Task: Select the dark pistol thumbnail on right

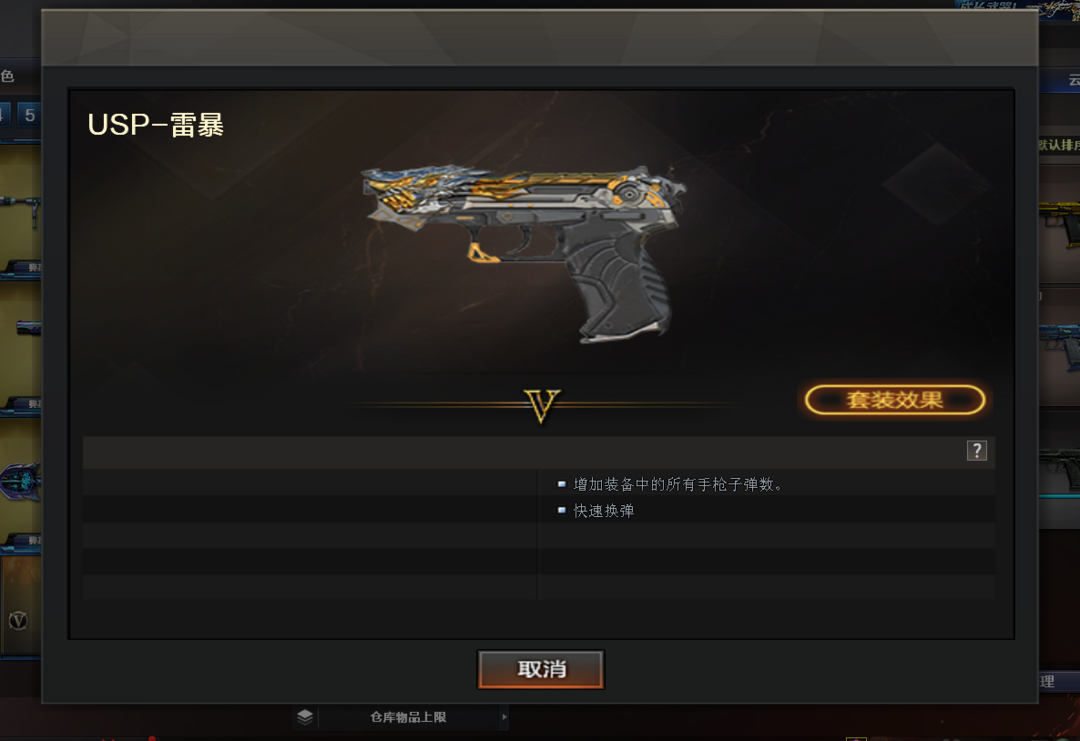Action: coord(1059,468)
